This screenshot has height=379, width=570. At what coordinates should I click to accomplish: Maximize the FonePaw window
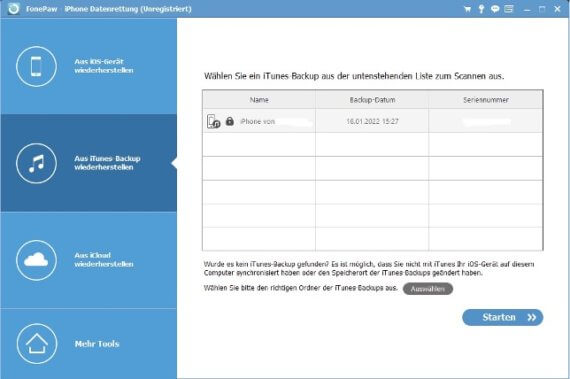point(542,9)
